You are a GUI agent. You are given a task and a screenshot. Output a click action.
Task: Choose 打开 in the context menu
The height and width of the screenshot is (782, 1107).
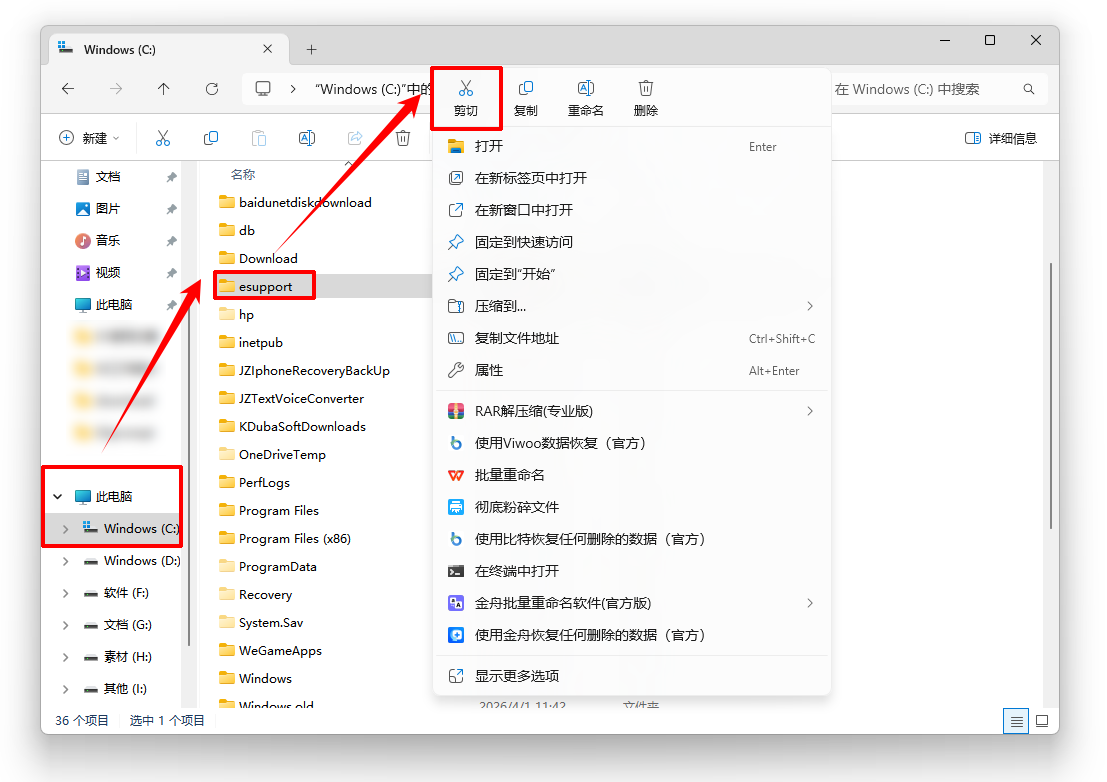coord(631,146)
